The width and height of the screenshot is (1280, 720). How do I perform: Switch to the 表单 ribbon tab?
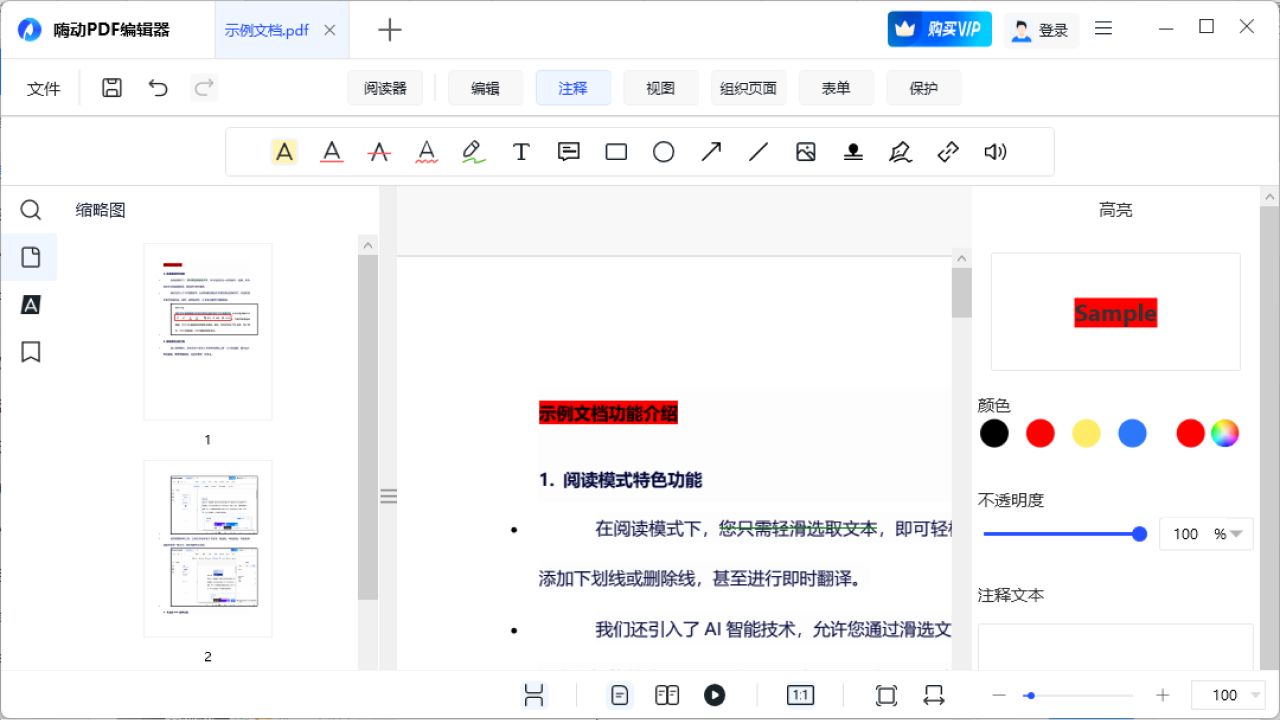(x=836, y=88)
